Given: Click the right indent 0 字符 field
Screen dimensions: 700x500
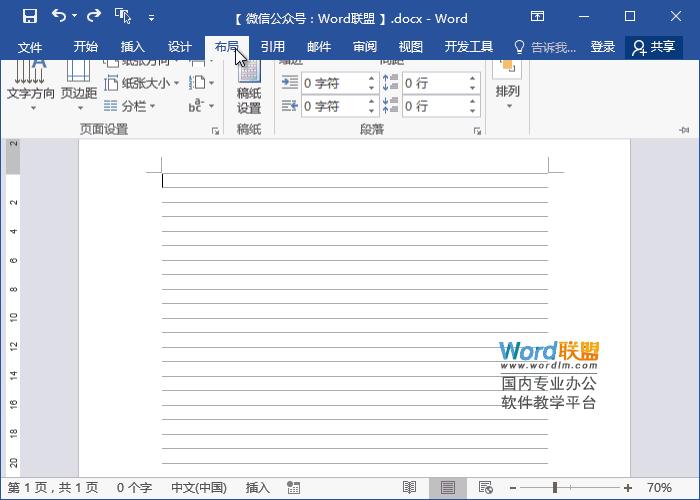Looking at the screenshot, I should point(334,107).
